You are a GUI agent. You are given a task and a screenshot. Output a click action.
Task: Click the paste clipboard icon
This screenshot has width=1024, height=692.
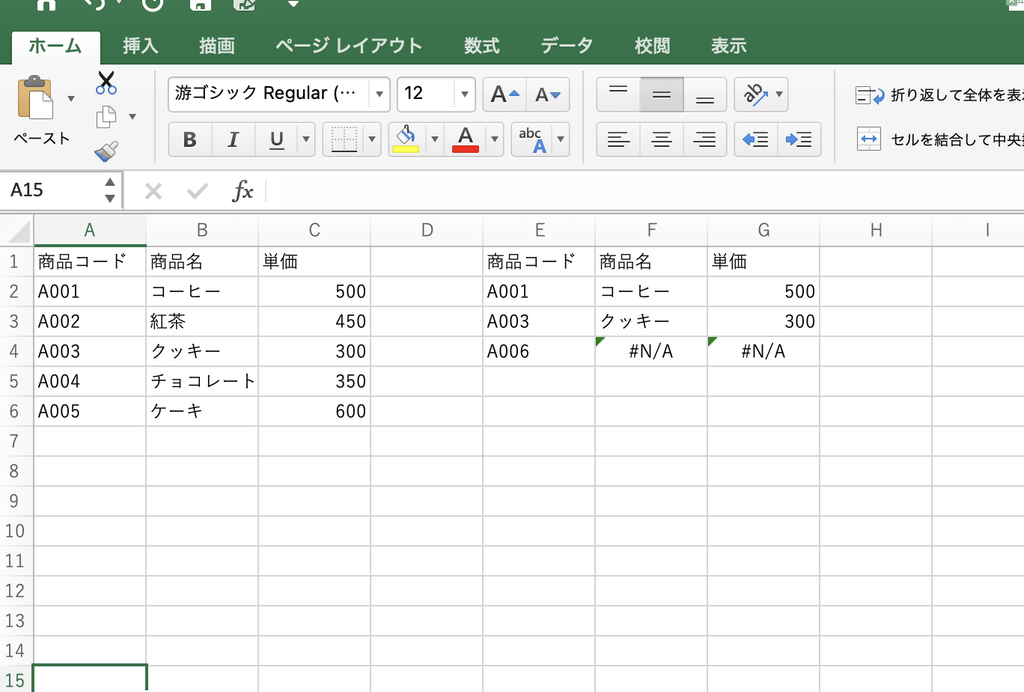[x=35, y=98]
